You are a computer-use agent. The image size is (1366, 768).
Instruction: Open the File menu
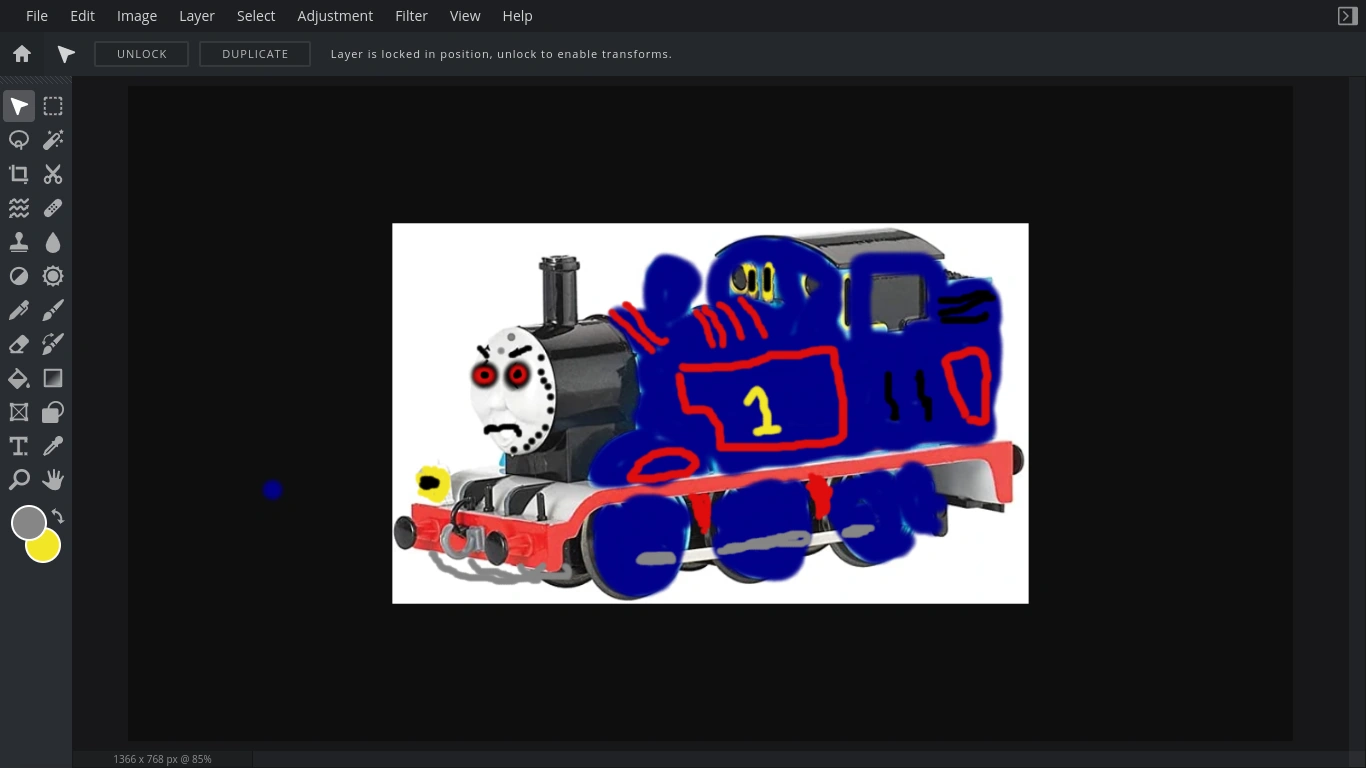point(37,16)
